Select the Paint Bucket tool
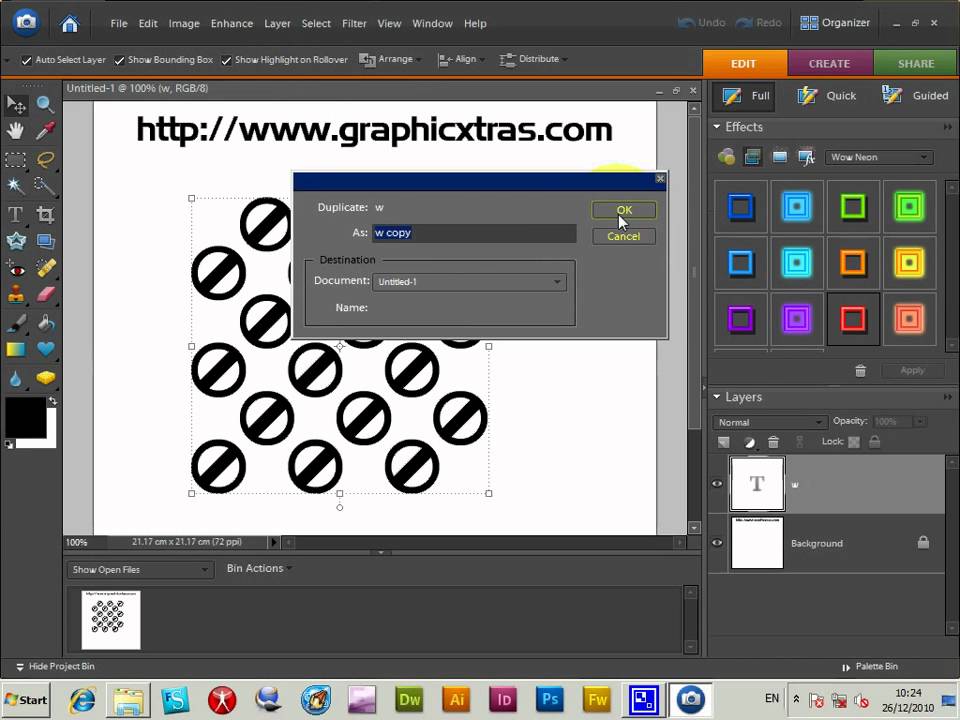The width and height of the screenshot is (960, 720). pyautogui.click(x=45, y=323)
